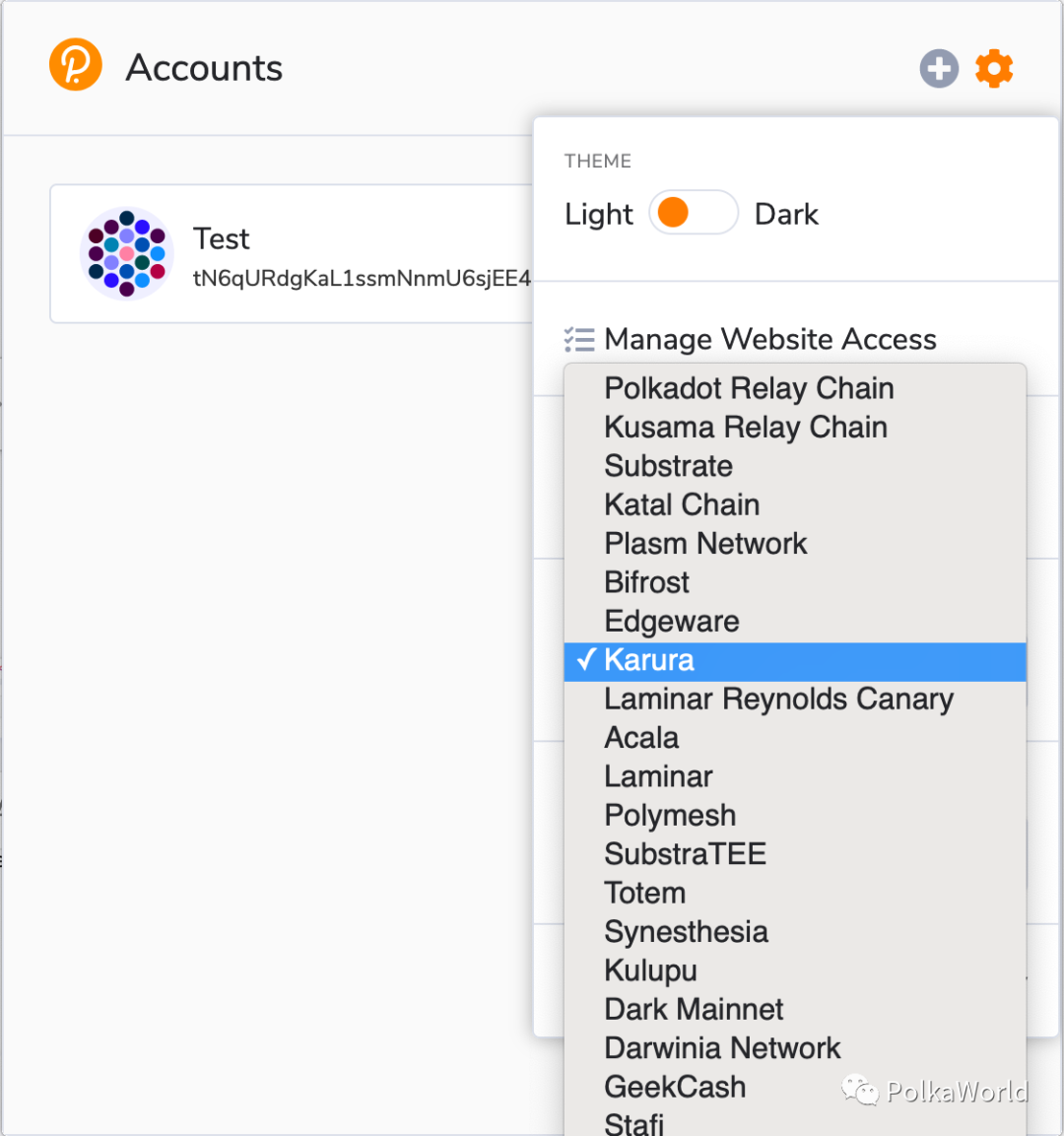Viewport: 1064px width, 1136px height.
Task: Select Laminar Reynolds Canary option
Action: [x=795, y=700]
